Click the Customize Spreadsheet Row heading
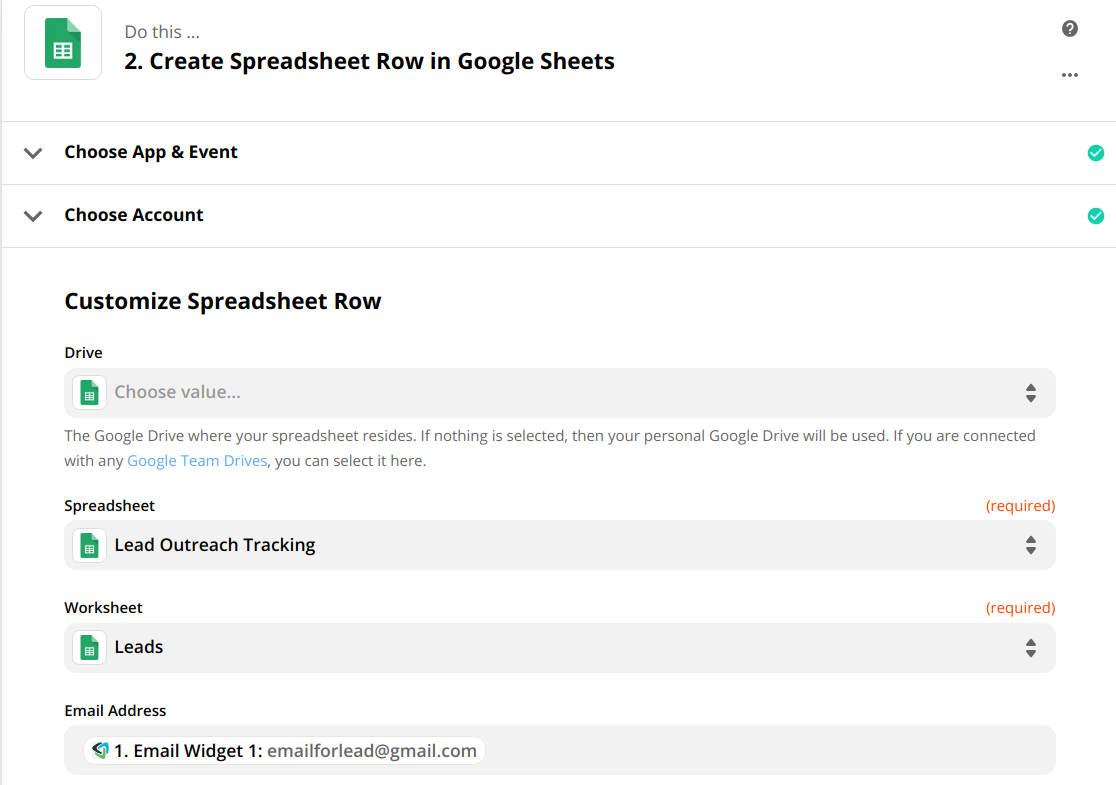 coord(223,301)
